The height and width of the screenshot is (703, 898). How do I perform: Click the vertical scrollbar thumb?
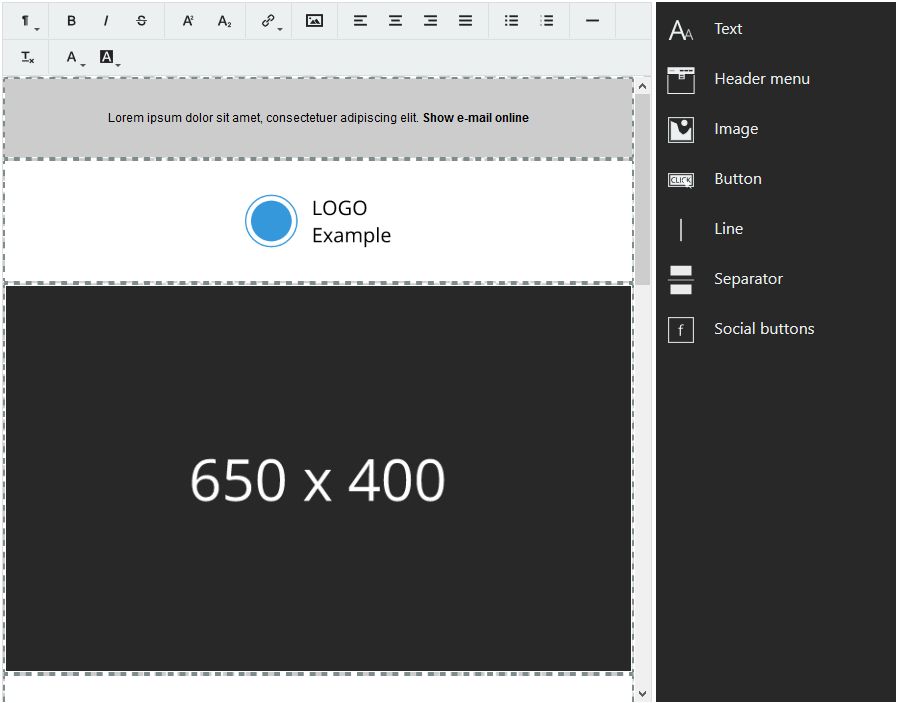[x=643, y=189]
